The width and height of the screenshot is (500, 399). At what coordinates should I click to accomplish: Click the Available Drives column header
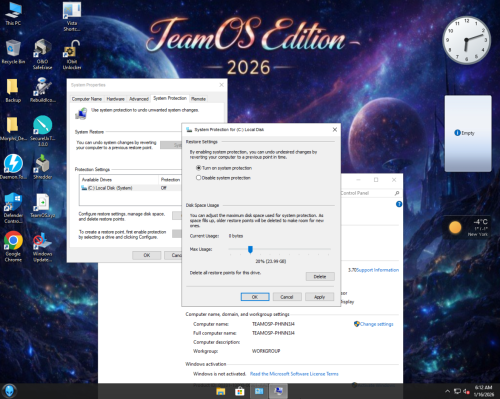click(x=119, y=180)
